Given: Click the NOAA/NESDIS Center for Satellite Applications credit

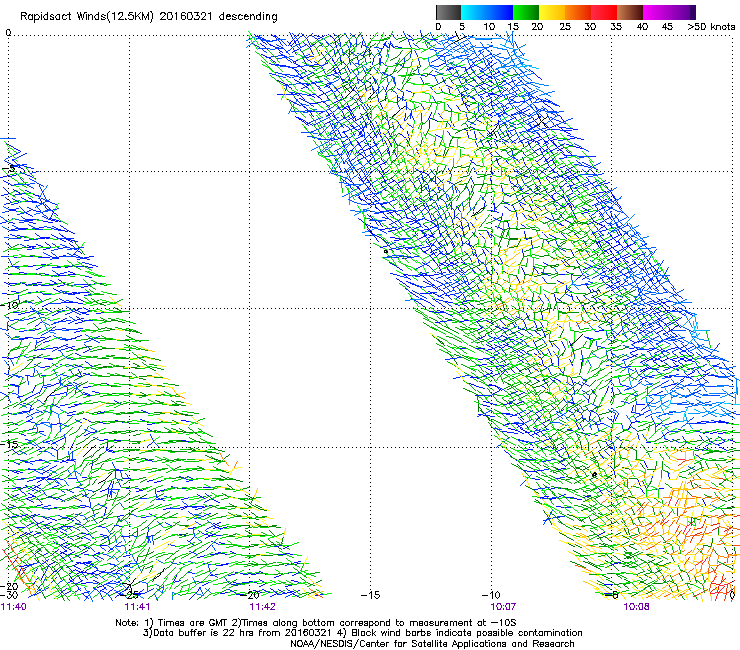Looking at the screenshot, I should coord(432,644).
